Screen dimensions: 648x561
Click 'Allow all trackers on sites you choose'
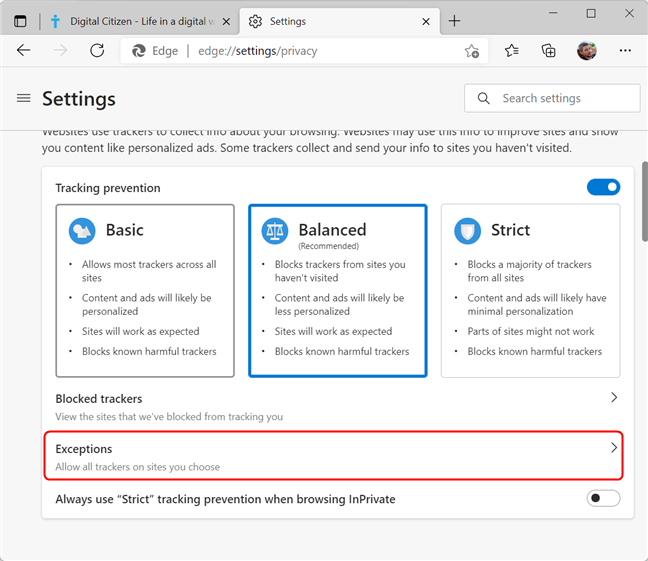(138, 467)
